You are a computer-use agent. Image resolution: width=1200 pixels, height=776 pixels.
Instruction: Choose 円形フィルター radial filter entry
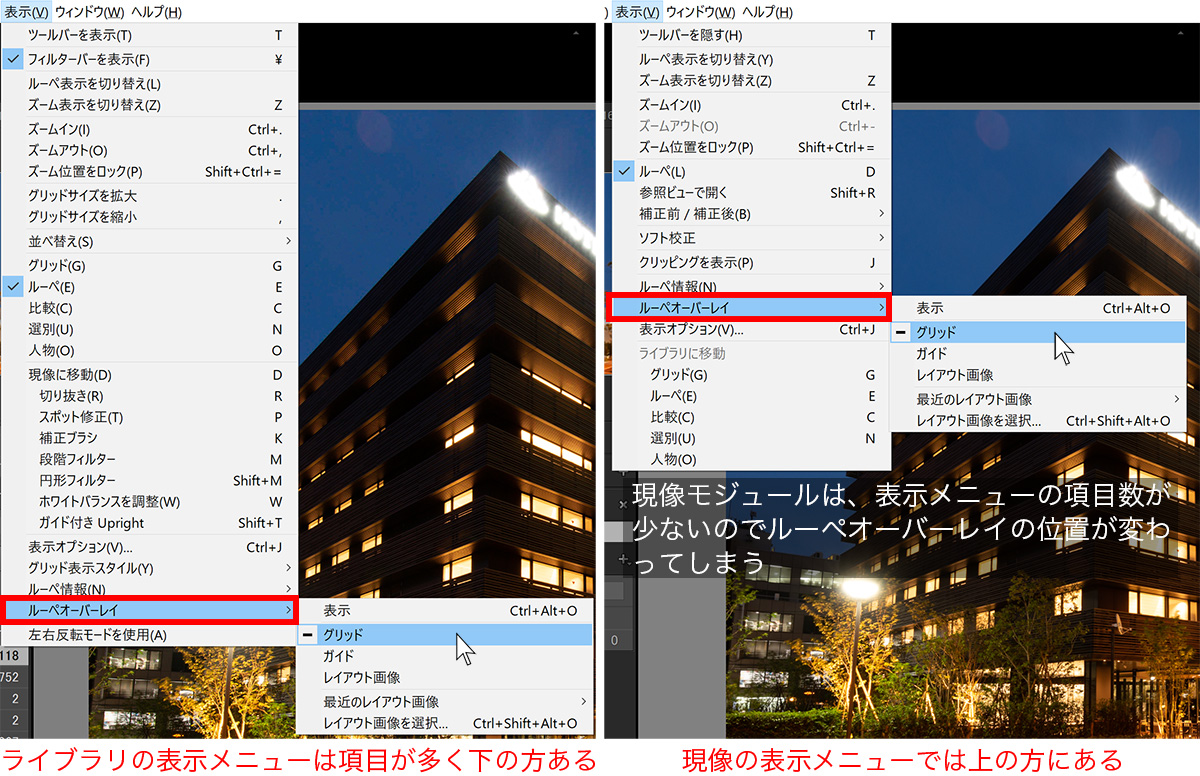pos(74,481)
